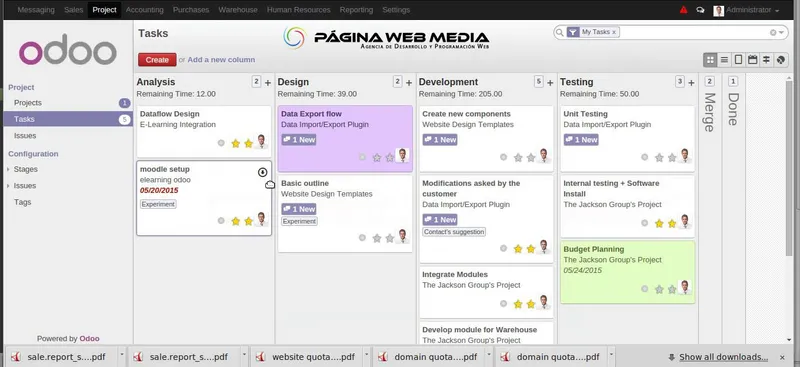
Task: Open the 1 New messages badge on Create new components
Action: (440, 140)
